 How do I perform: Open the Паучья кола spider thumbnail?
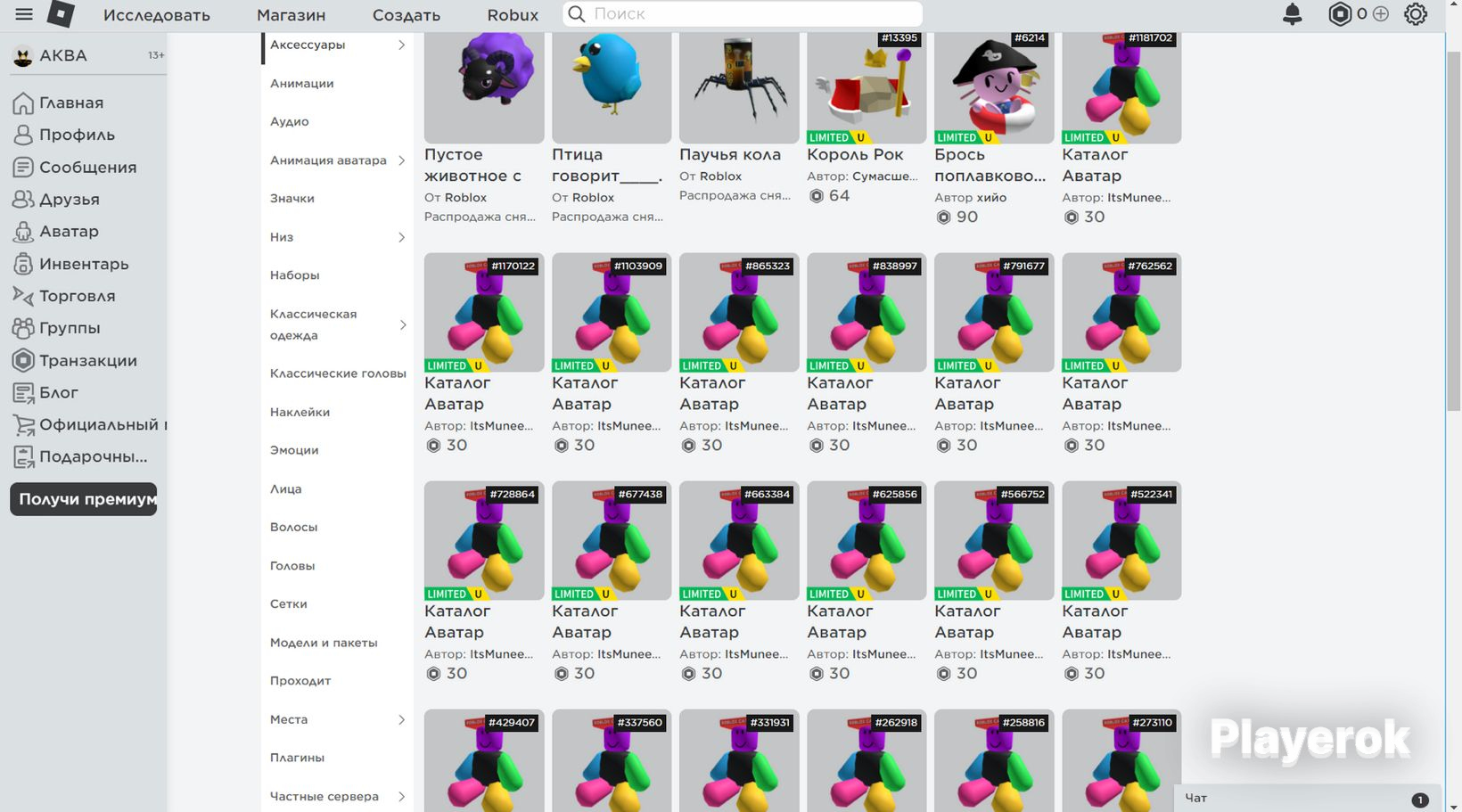[739, 87]
